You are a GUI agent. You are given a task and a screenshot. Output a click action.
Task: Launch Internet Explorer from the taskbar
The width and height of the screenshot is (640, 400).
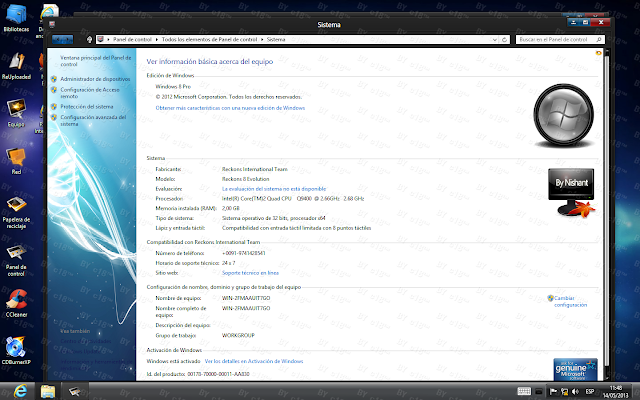coord(20,391)
